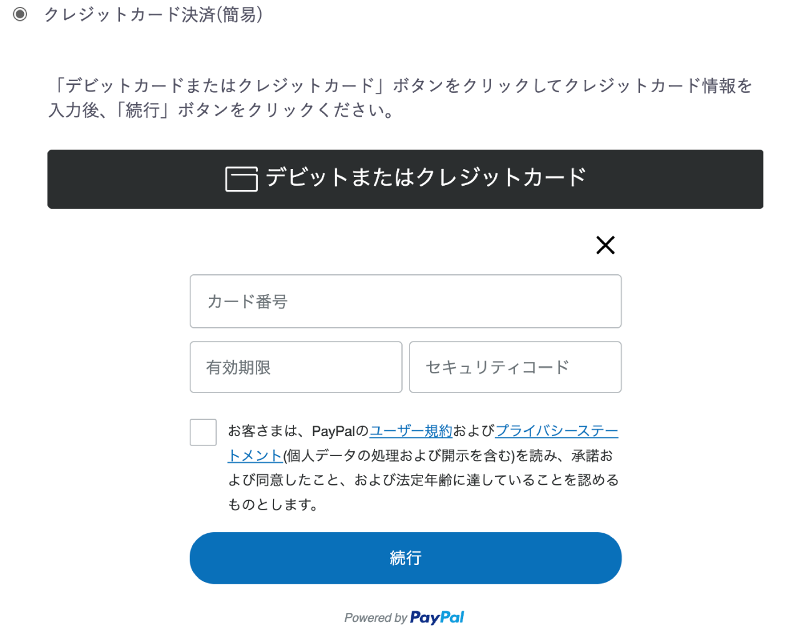The image size is (798, 631).
Task: Open the ユーザー規約 link
Action: pos(411,431)
